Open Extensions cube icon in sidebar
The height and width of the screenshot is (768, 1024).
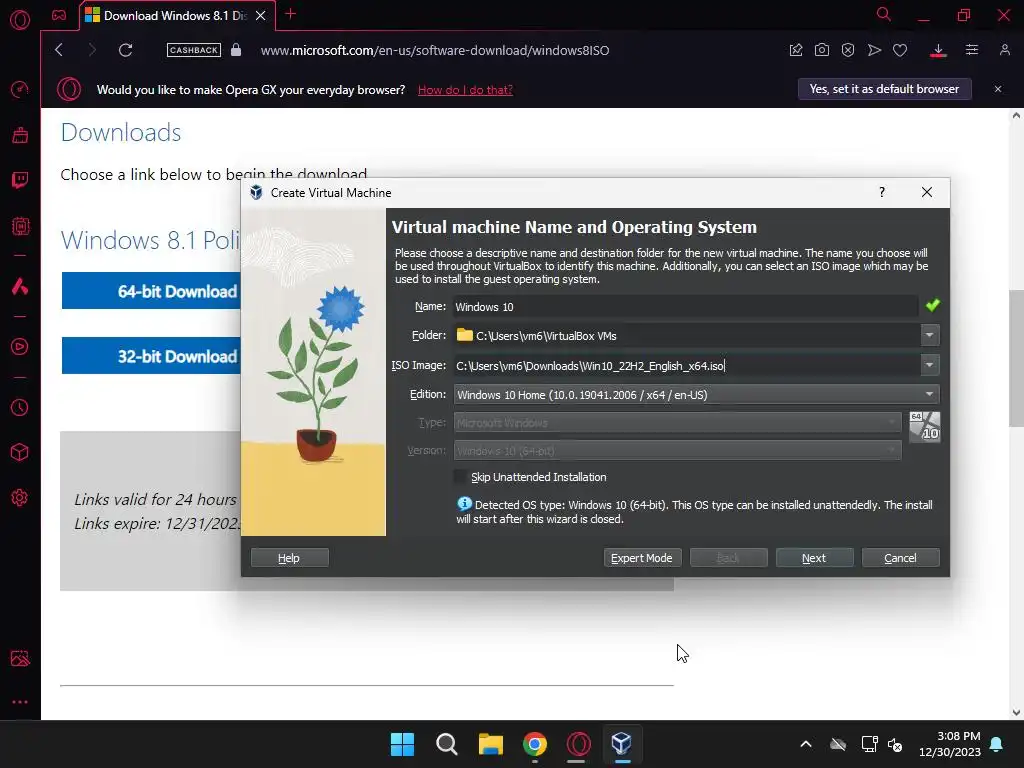tap(20, 453)
